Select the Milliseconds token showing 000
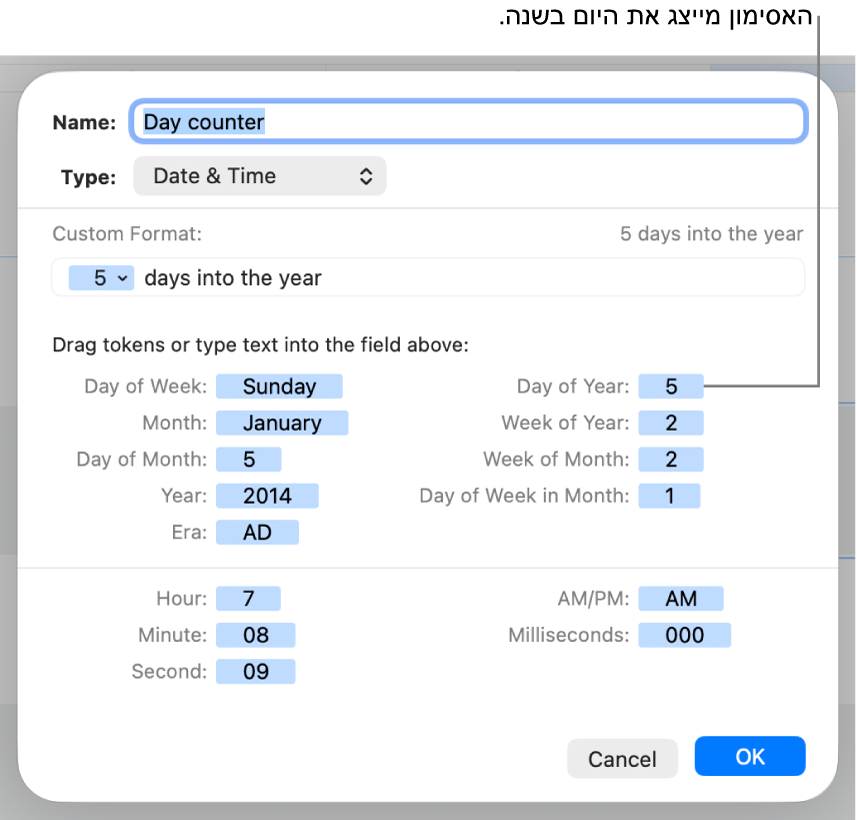The width and height of the screenshot is (857, 820). click(x=684, y=634)
